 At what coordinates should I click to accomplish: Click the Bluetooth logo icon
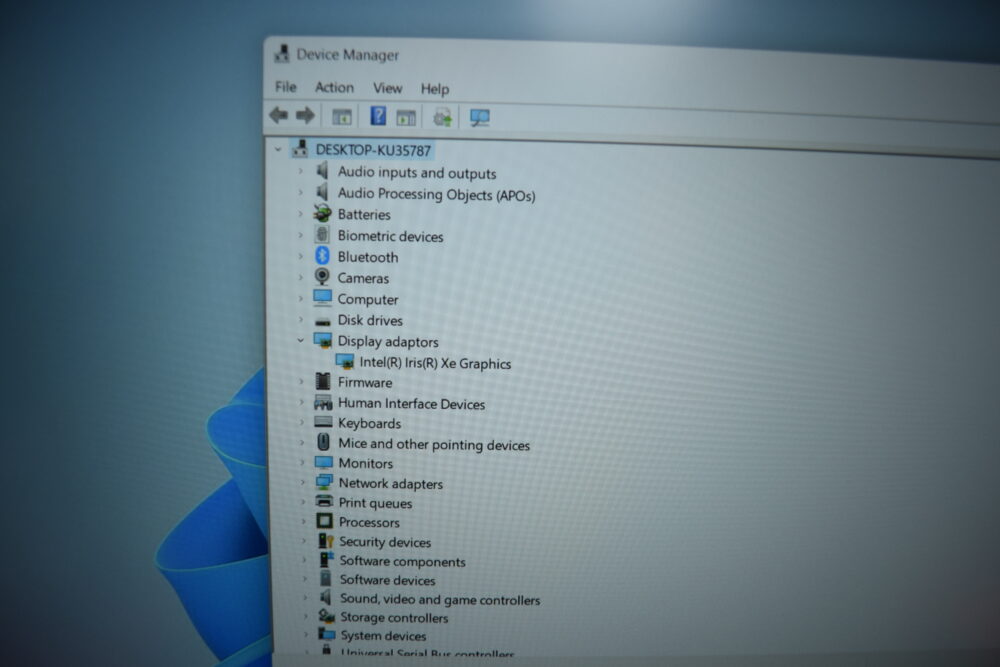click(322, 256)
